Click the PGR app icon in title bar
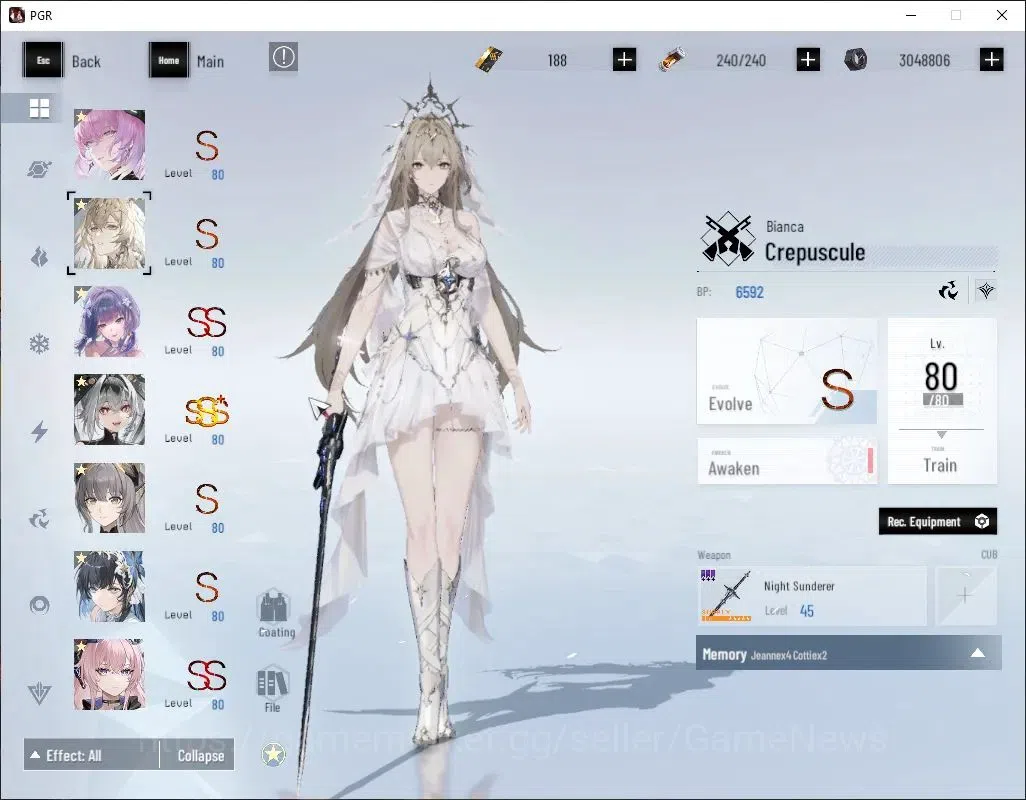The height and width of the screenshot is (800, 1026). point(16,15)
